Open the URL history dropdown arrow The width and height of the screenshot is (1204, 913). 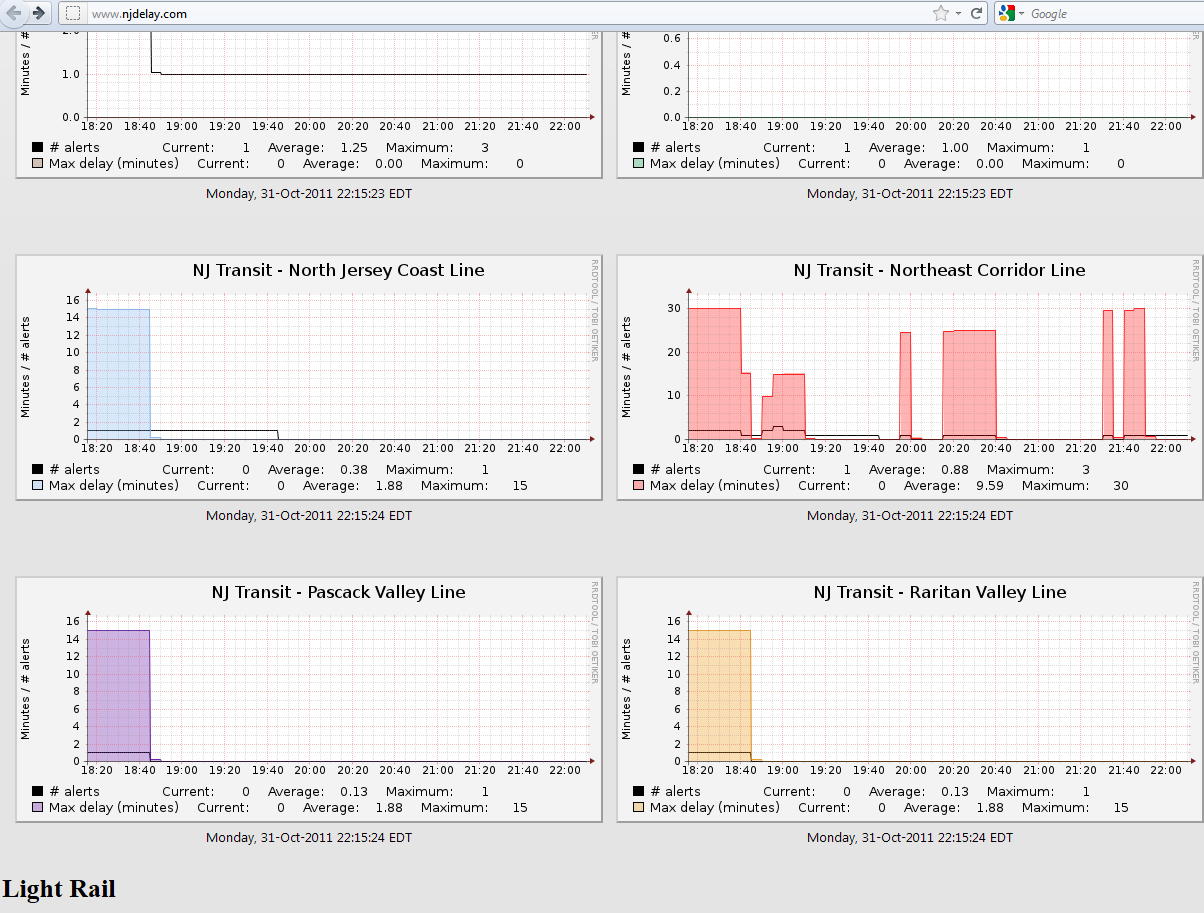(x=958, y=14)
